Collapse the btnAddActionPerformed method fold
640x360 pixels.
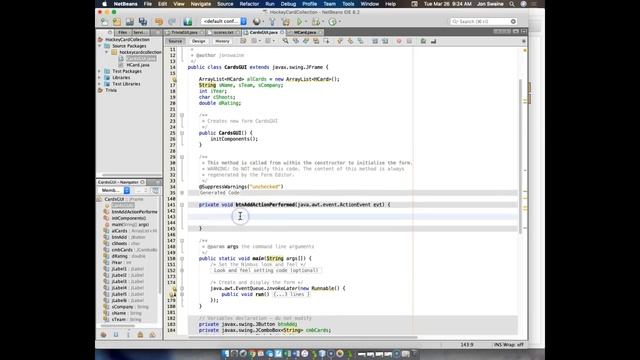point(182,205)
